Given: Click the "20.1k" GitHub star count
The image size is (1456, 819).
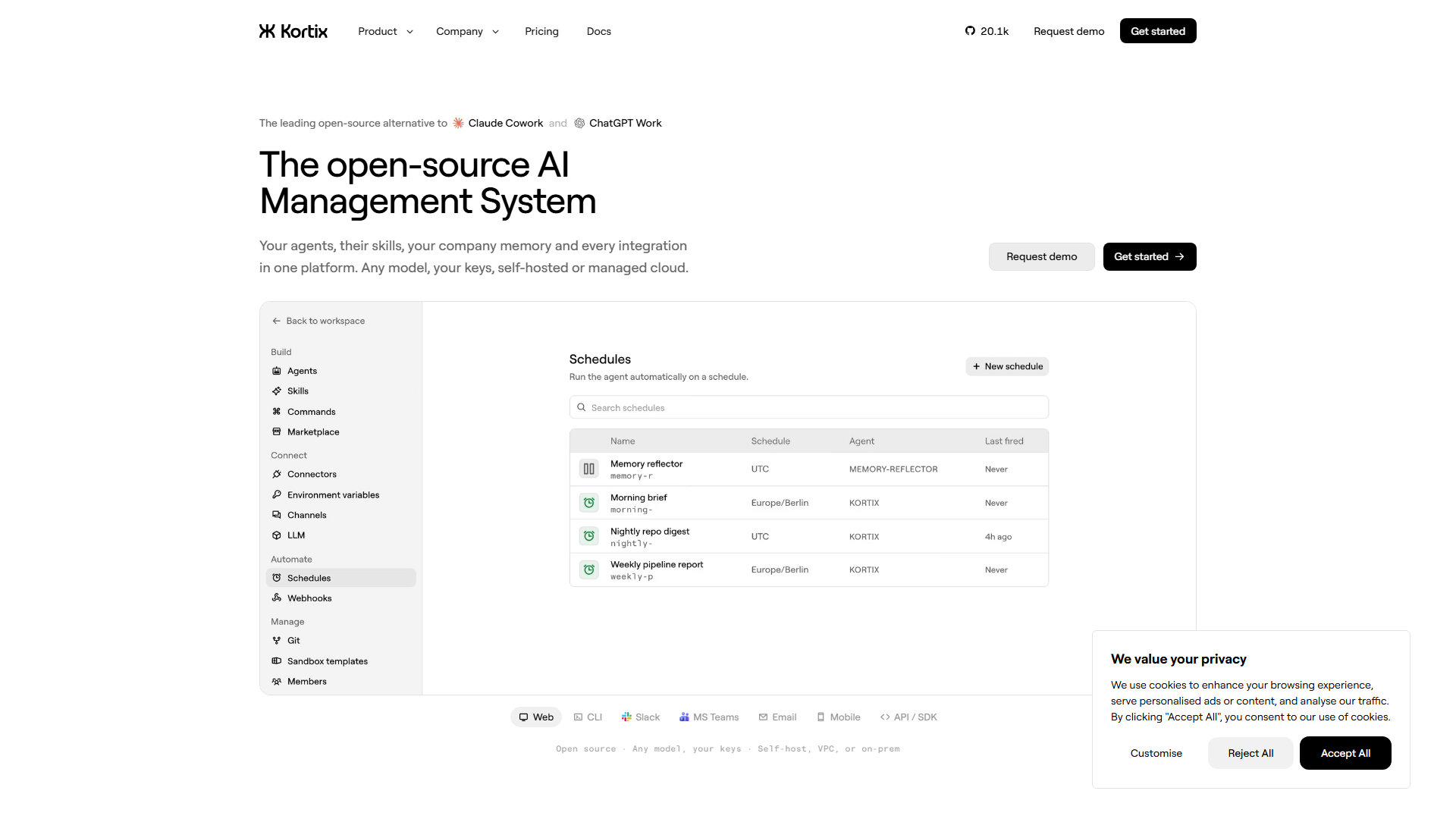Looking at the screenshot, I should pyautogui.click(x=994, y=31).
